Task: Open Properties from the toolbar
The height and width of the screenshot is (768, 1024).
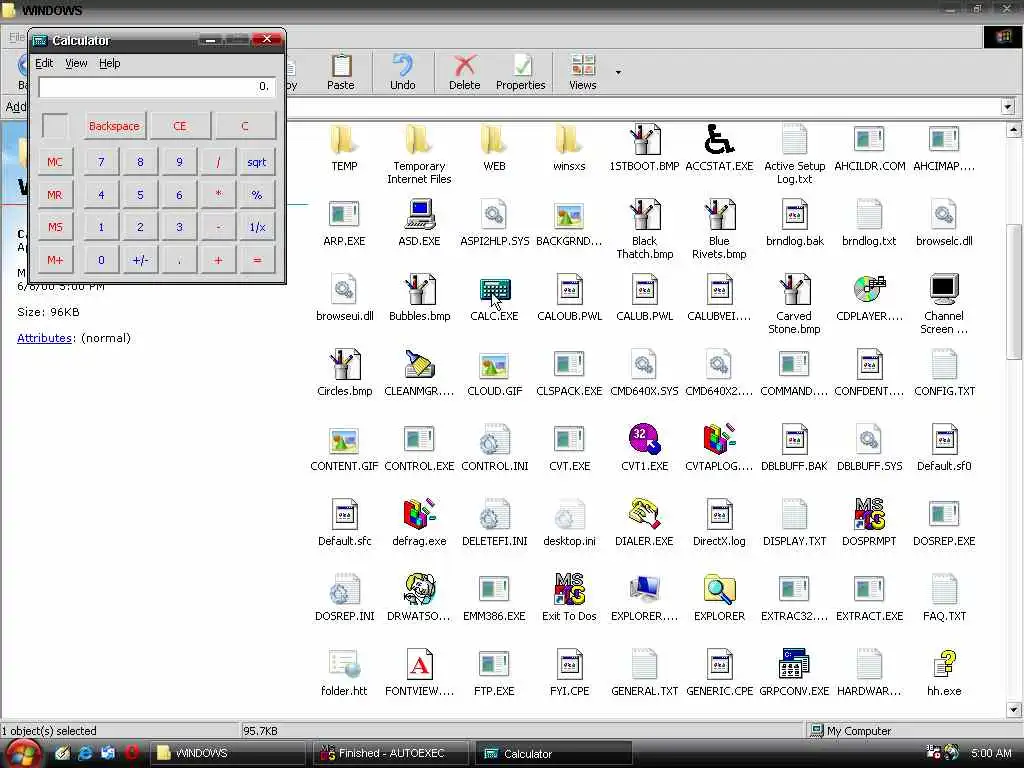Action: [x=520, y=72]
